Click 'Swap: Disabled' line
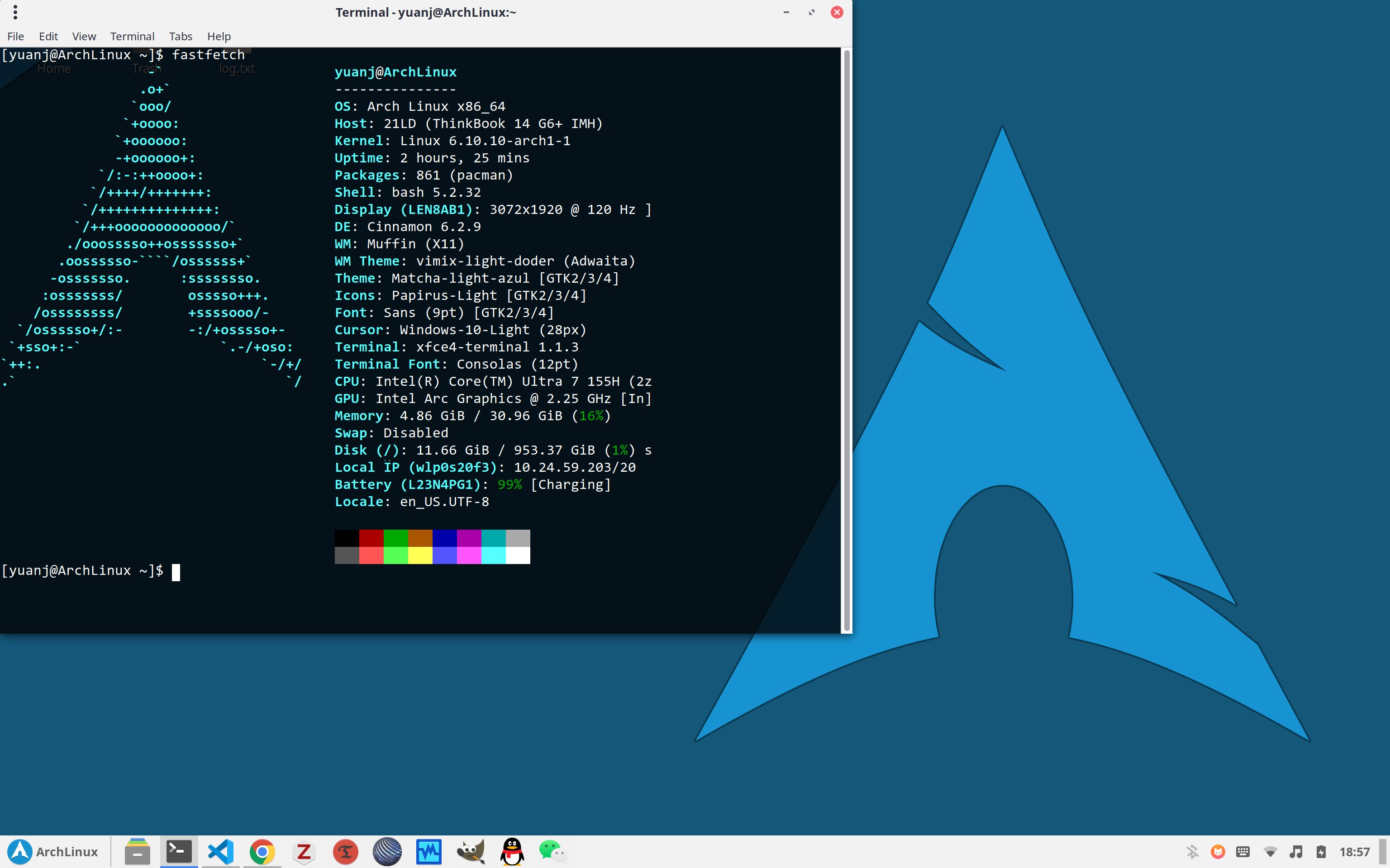This screenshot has height=868, width=1390. coord(391,433)
